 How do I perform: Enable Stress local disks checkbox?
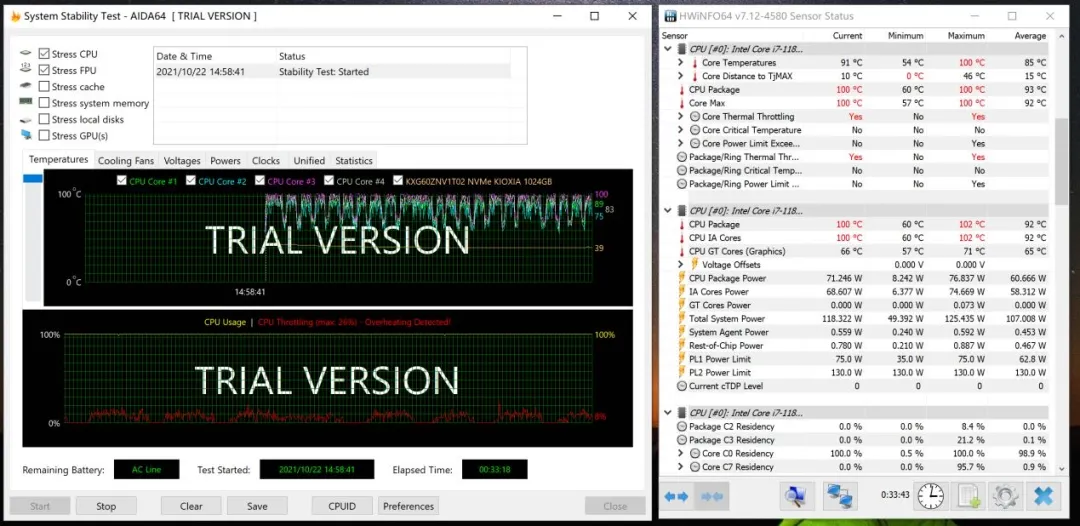click(44, 119)
